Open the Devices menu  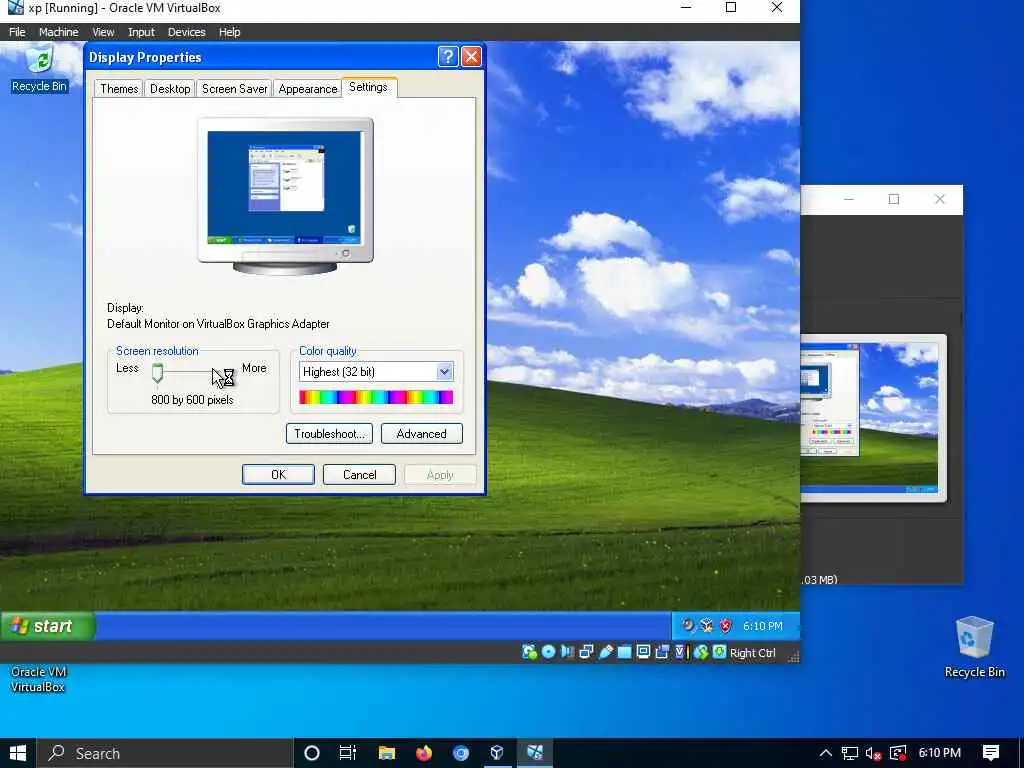tap(186, 32)
